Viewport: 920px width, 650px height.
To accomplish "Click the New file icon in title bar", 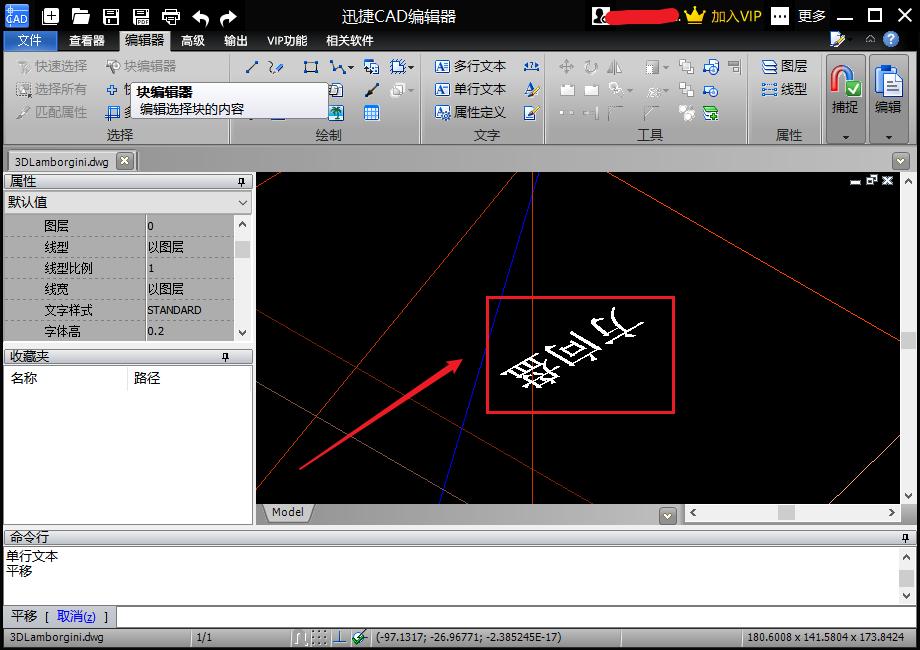I will (50, 16).
